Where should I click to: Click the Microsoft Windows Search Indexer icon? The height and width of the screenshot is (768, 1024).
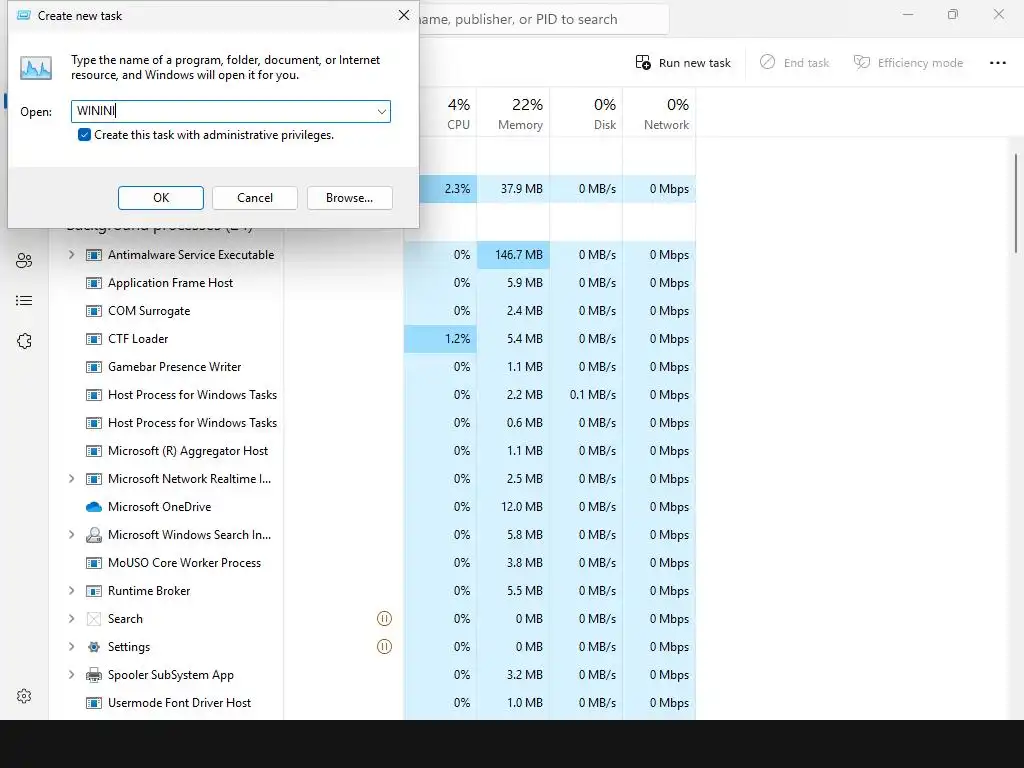click(x=94, y=535)
